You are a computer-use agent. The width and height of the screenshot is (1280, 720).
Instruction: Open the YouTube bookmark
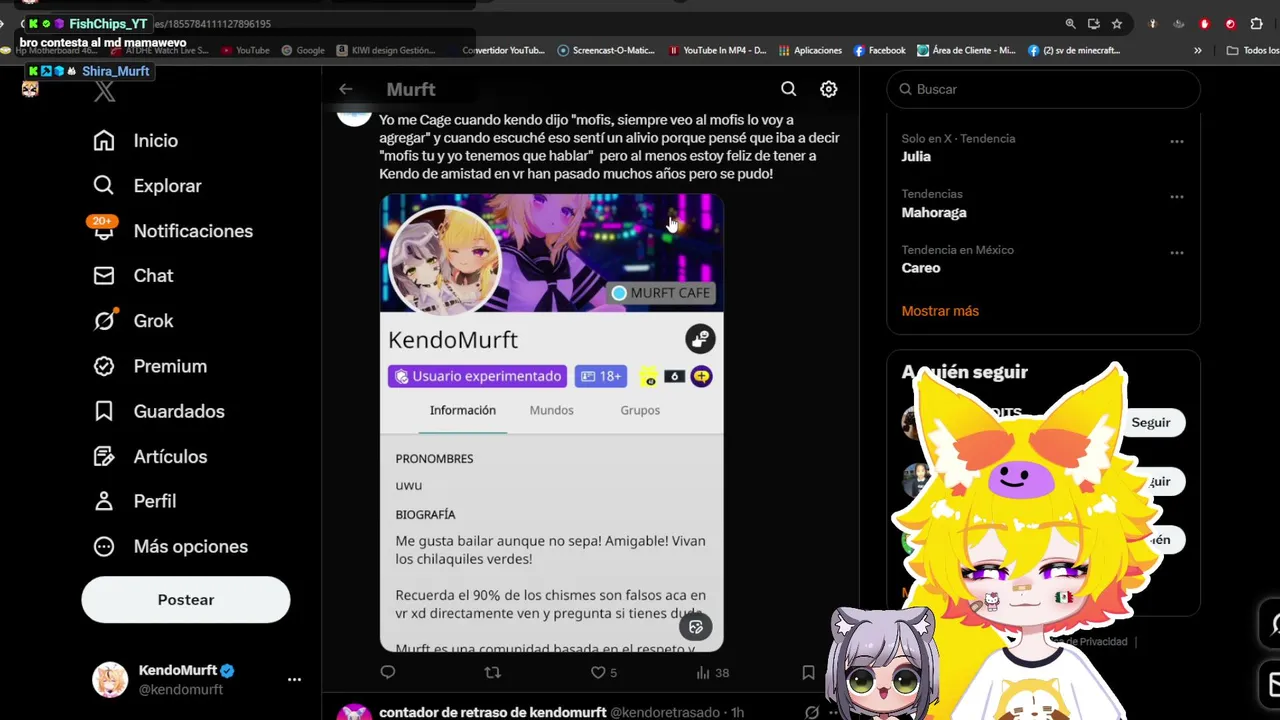tap(246, 50)
